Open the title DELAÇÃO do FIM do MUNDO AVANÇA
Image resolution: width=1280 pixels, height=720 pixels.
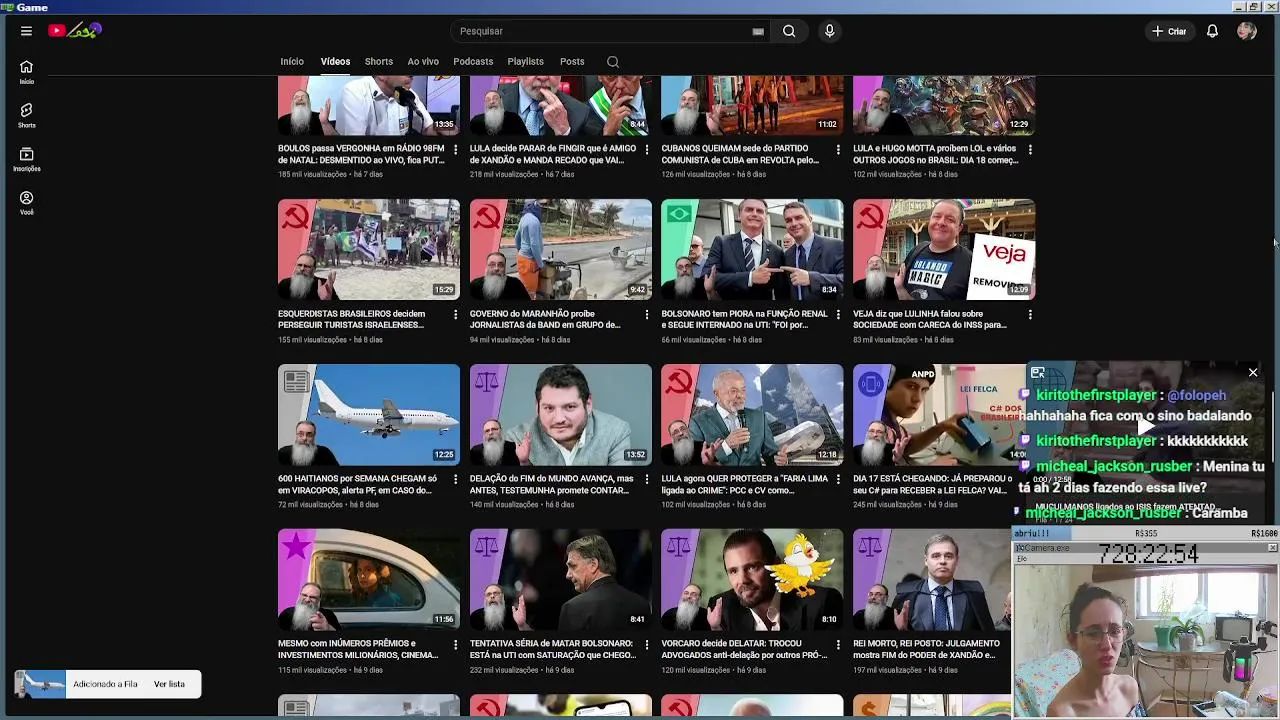[x=551, y=484]
